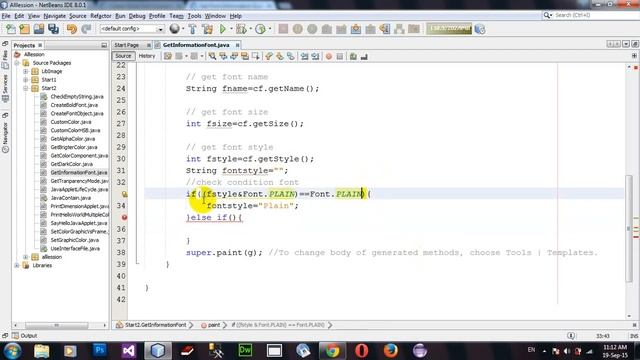The width and height of the screenshot is (640, 360).
Task: Minimize the Projects panel
Action: coord(104,45)
